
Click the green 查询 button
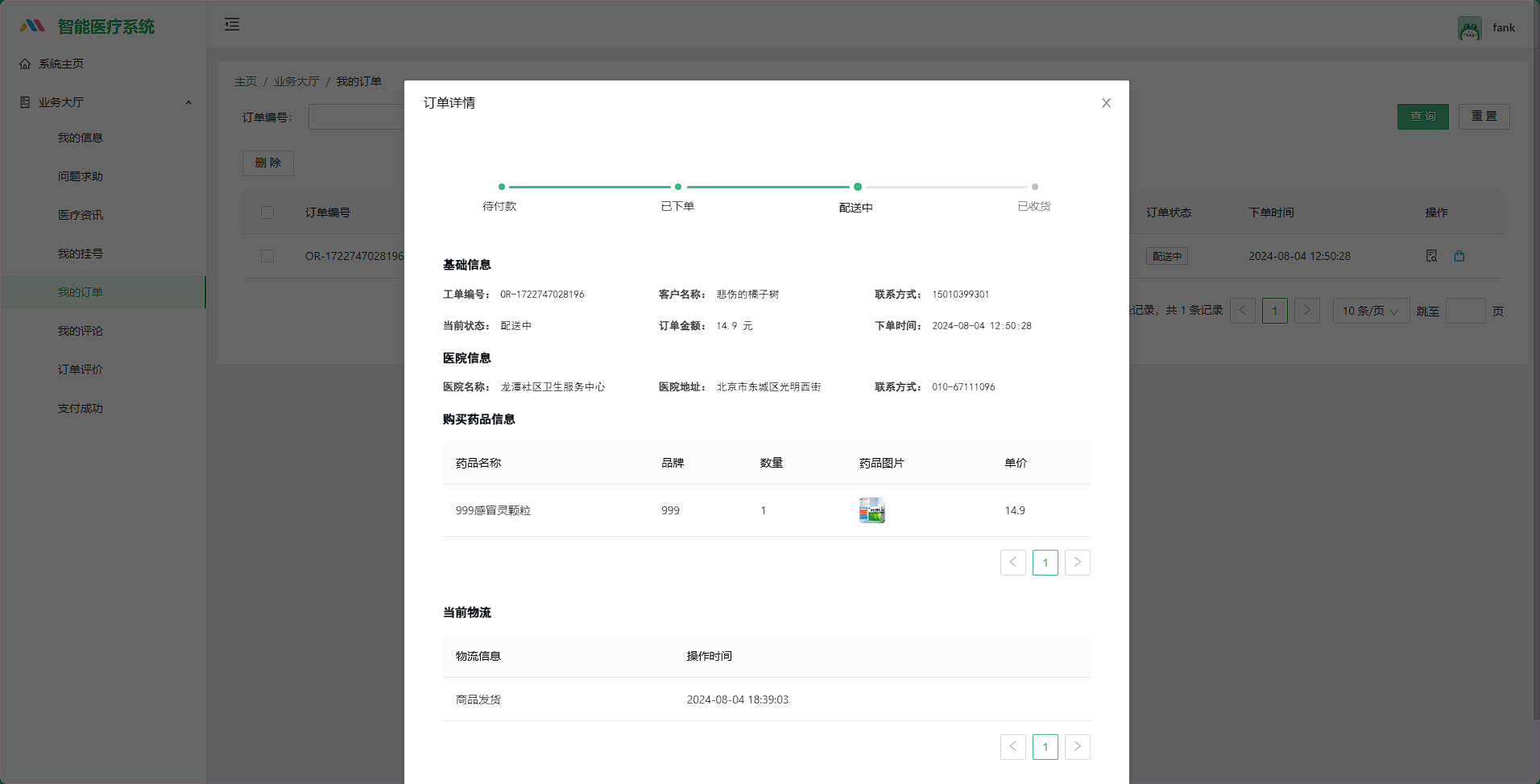point(1422,117)
